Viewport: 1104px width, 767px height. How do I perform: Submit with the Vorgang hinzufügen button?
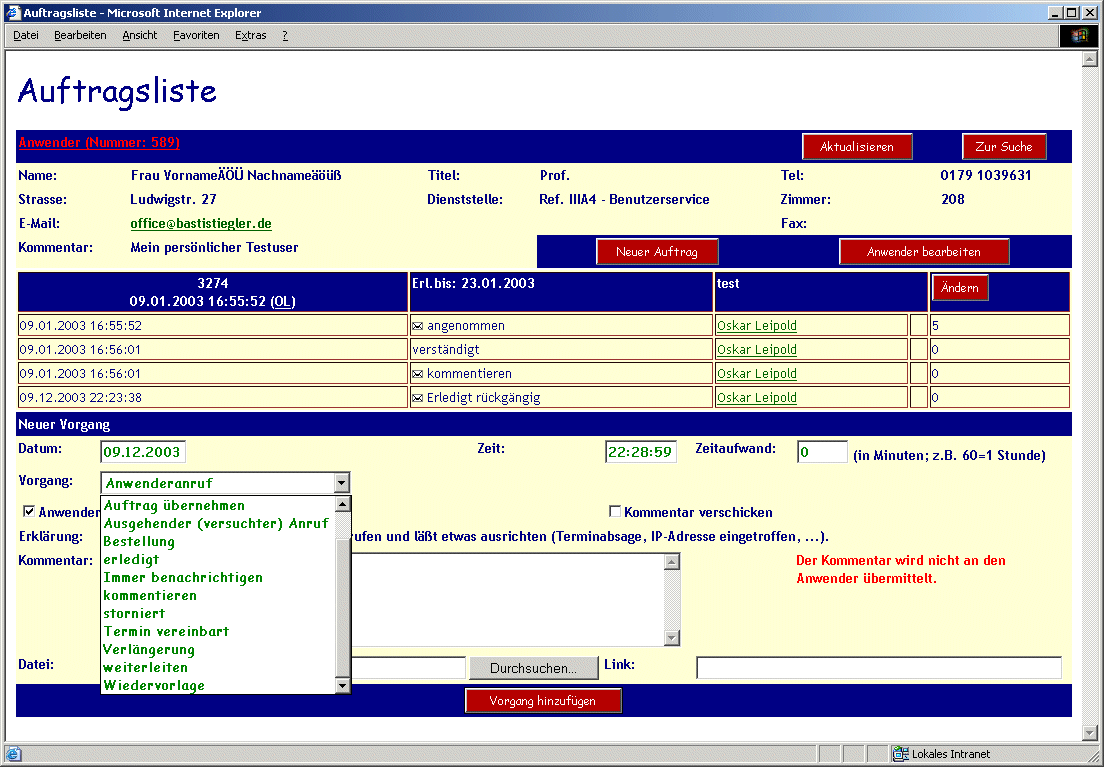[x=543, y=701]
